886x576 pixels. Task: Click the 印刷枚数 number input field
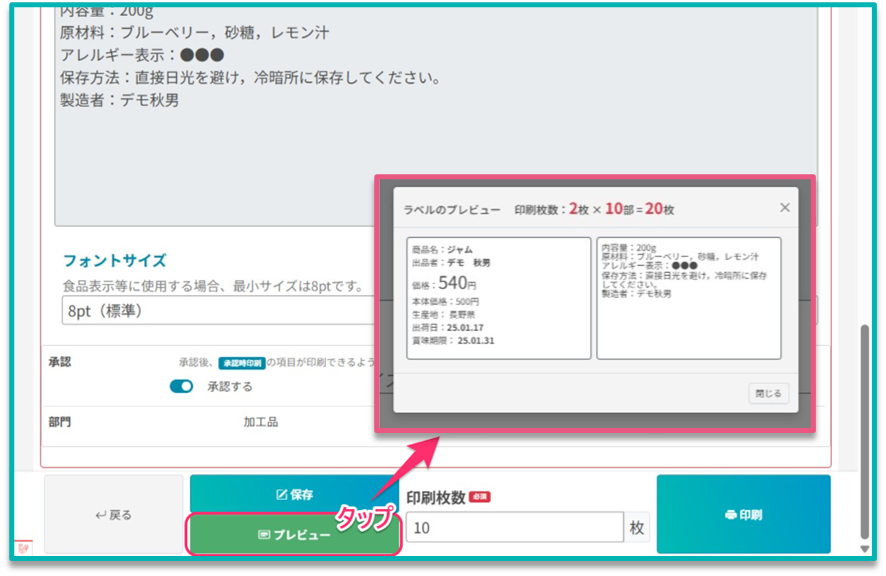click(x=514, y=527)
